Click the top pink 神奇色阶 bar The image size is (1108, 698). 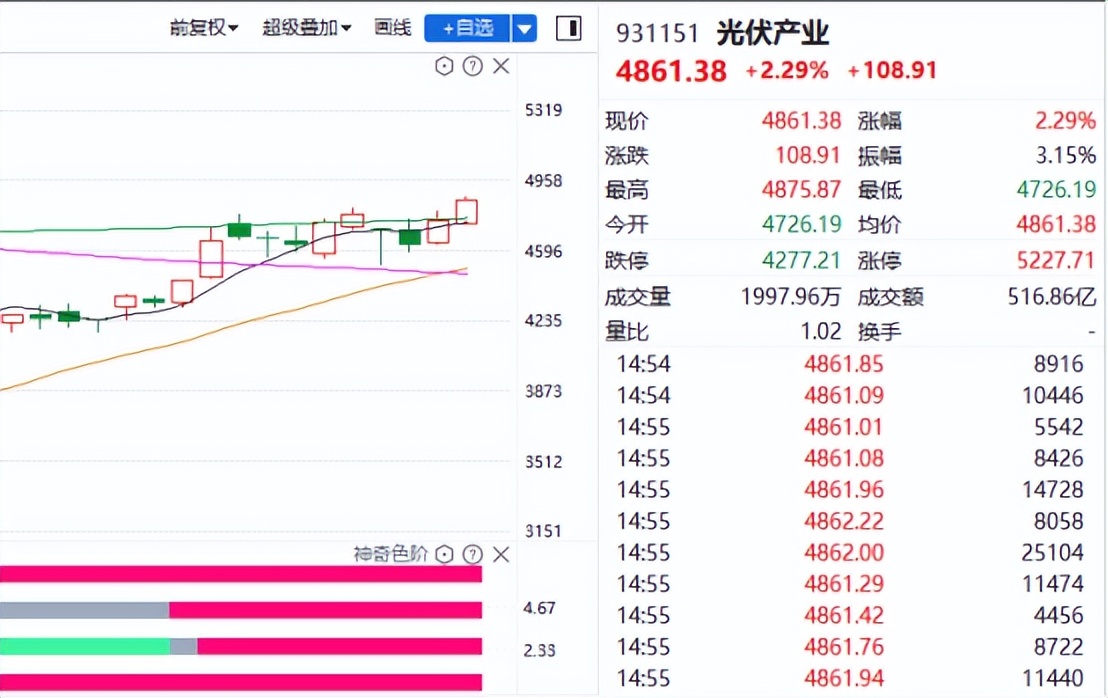(x=241, y=574)
